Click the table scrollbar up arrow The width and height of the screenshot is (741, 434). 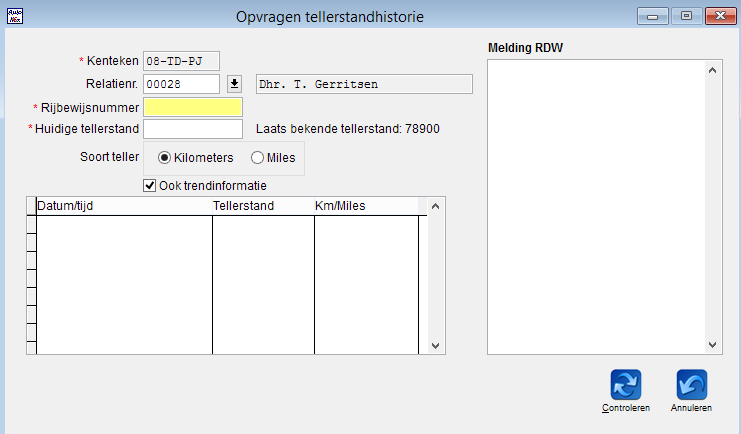point(436,206)
